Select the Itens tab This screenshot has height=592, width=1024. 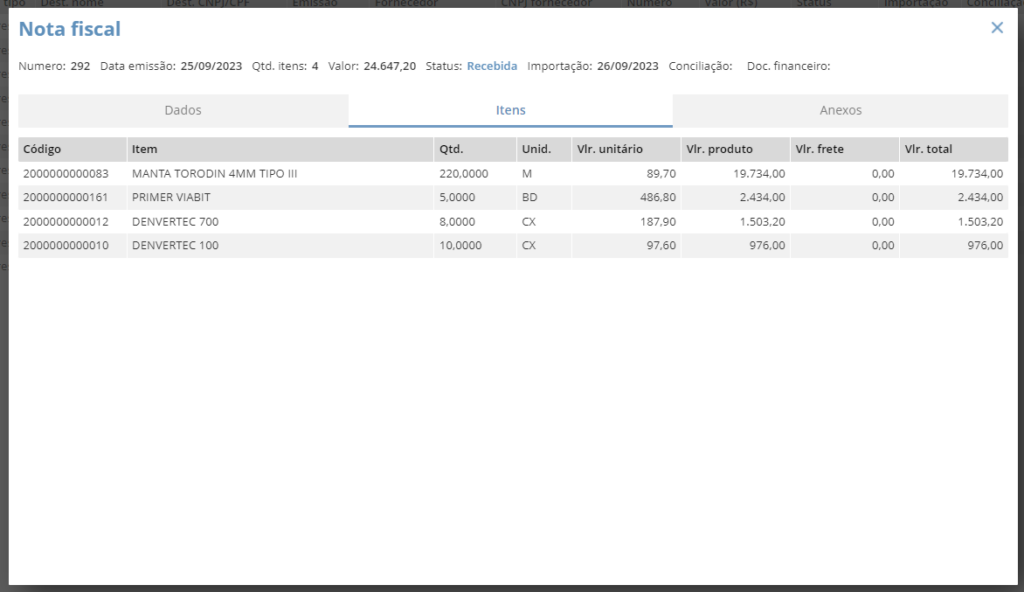[511, 110]
